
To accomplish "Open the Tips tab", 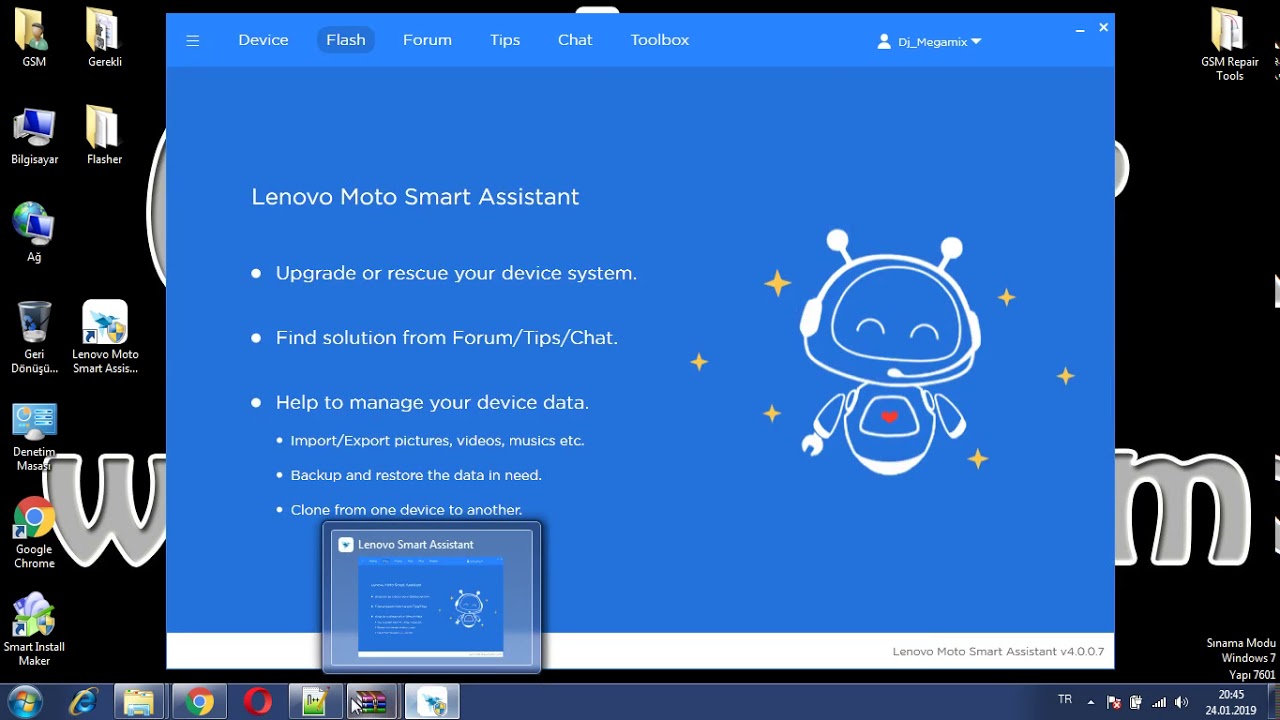I will point(505,40).
